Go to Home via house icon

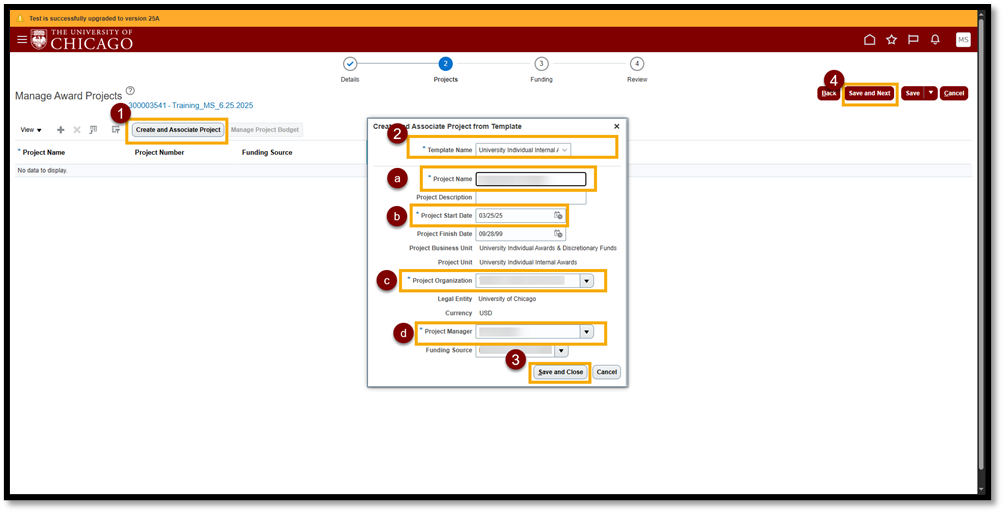click(x=869, y=40)
